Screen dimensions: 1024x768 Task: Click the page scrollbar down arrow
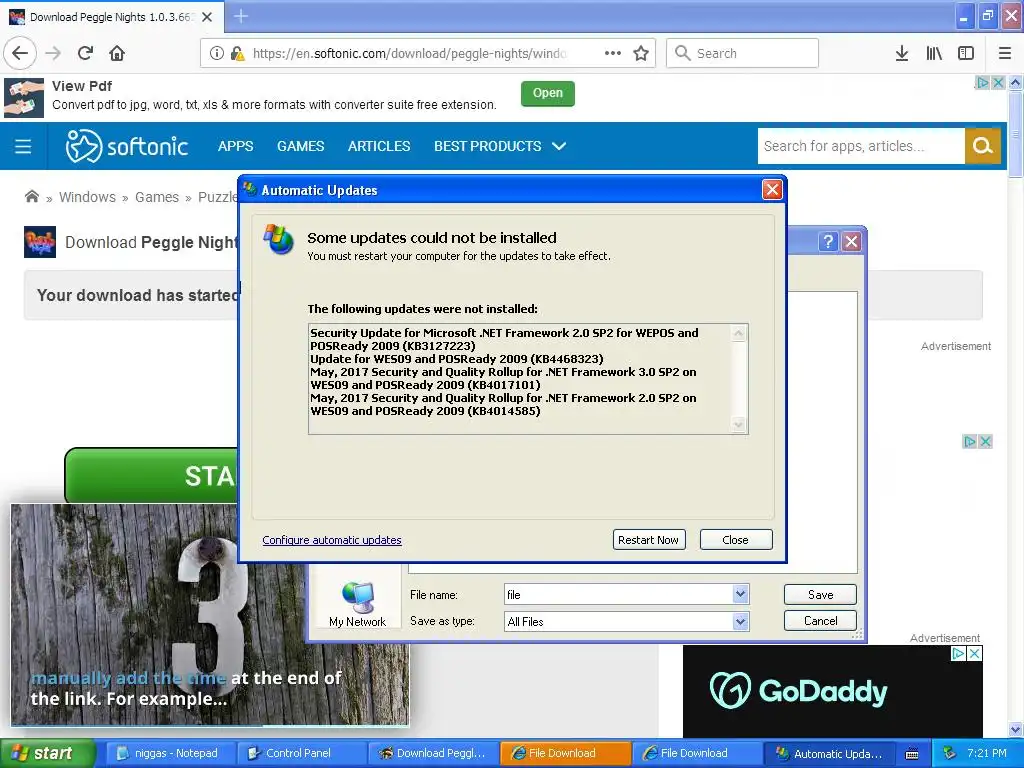pos(1016,729)
